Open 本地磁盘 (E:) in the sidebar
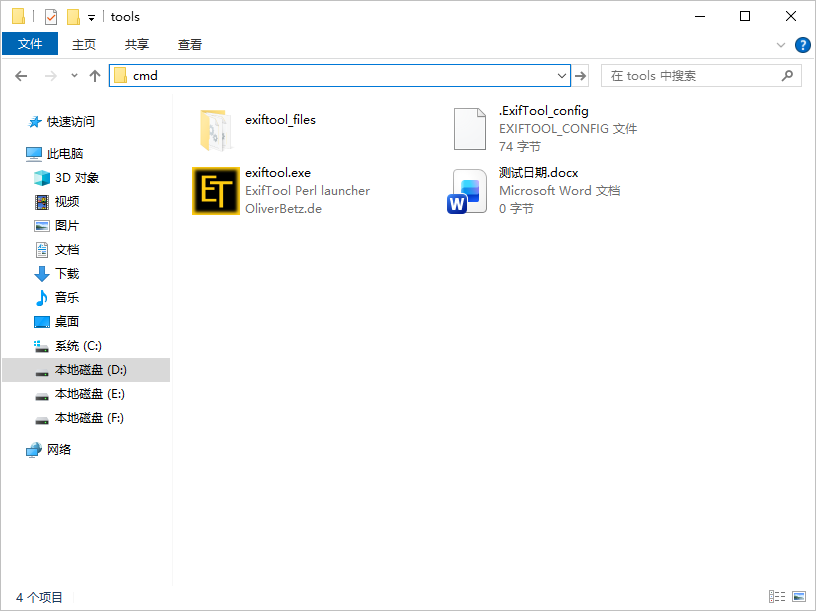816x611 pixels. pyautogui.click(x=89, y=394)
